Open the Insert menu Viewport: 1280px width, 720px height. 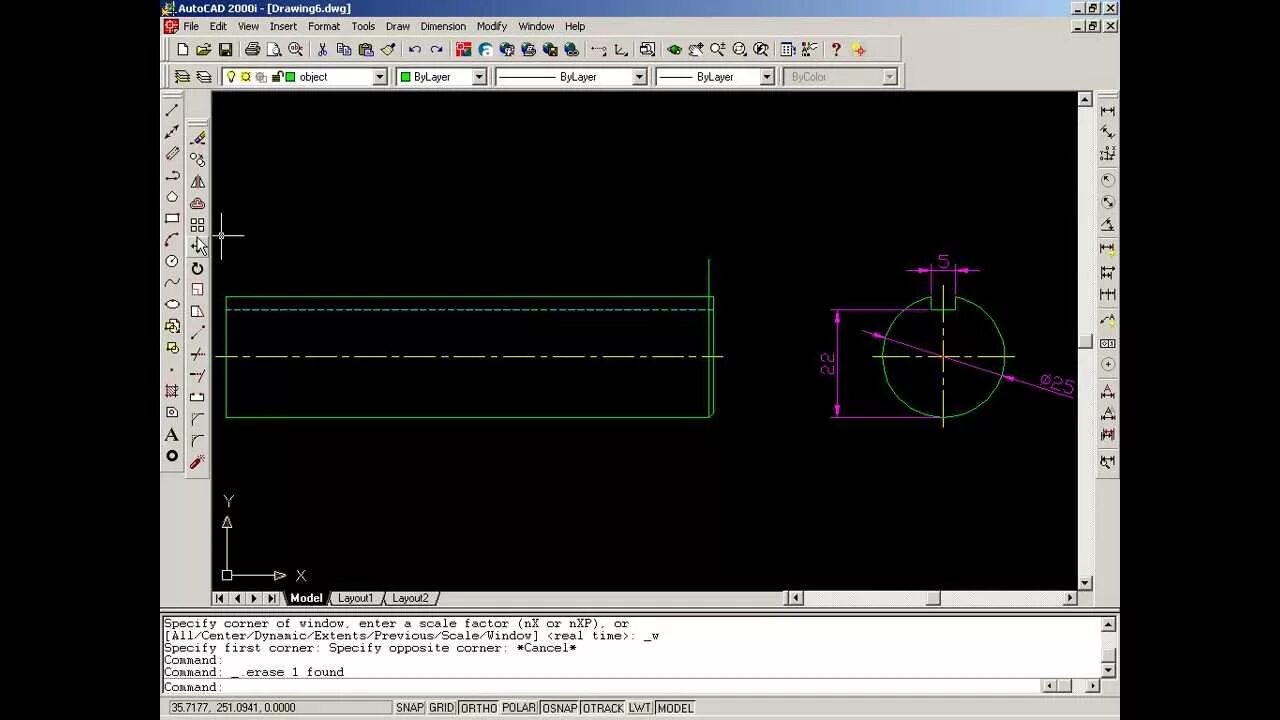(x=283, y=26)
